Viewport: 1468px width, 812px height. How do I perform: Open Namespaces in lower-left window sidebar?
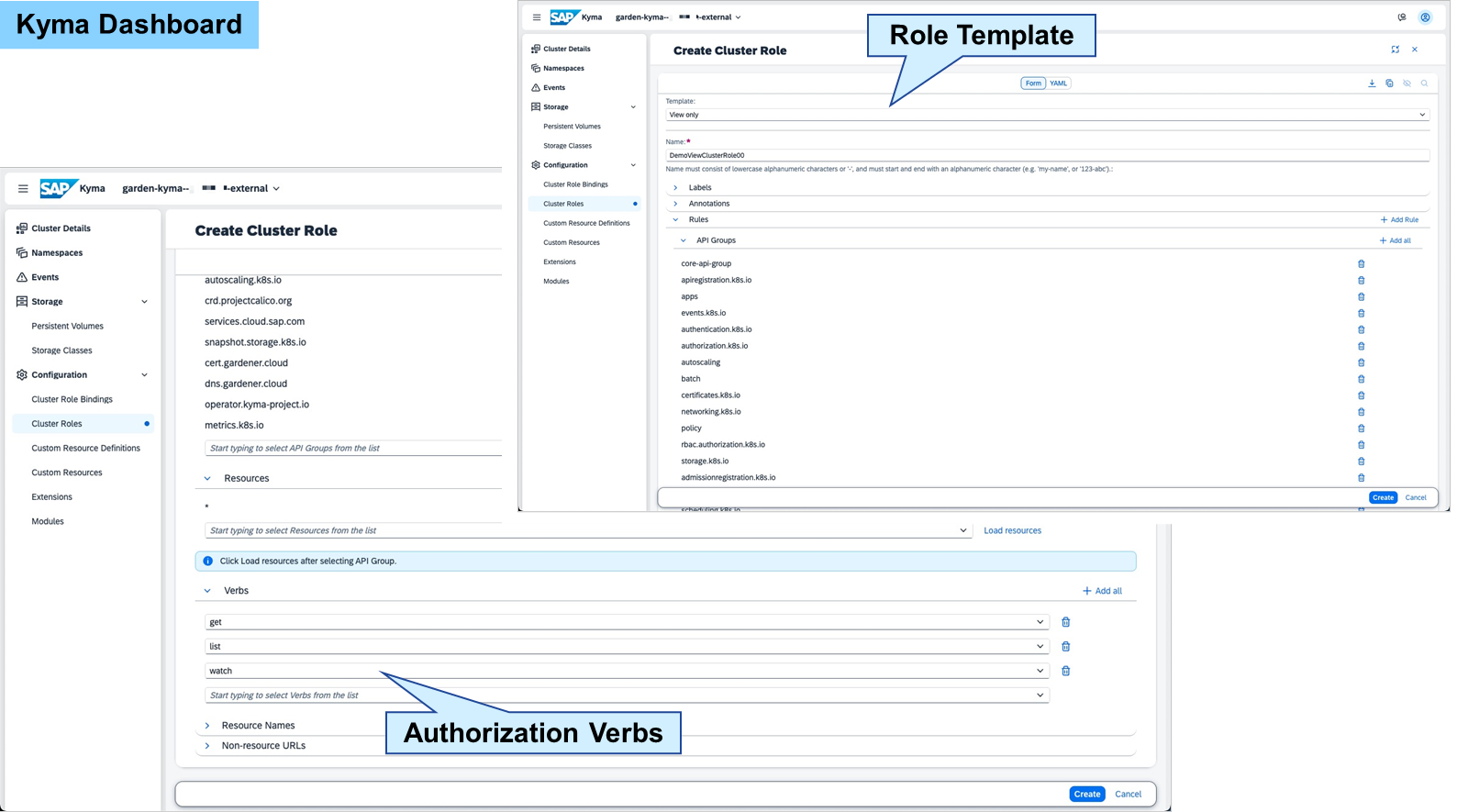coord(57,253)
